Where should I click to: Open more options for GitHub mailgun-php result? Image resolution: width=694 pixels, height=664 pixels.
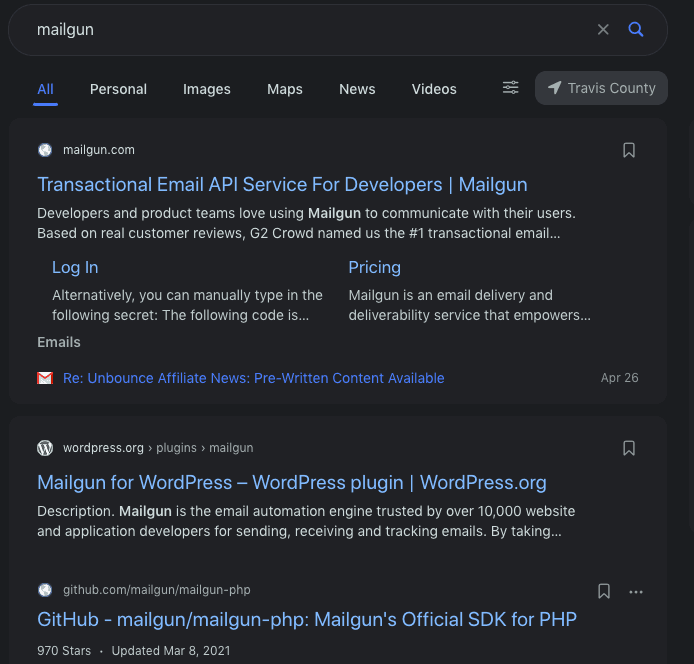pyautogui.click(x=636, y=592)
